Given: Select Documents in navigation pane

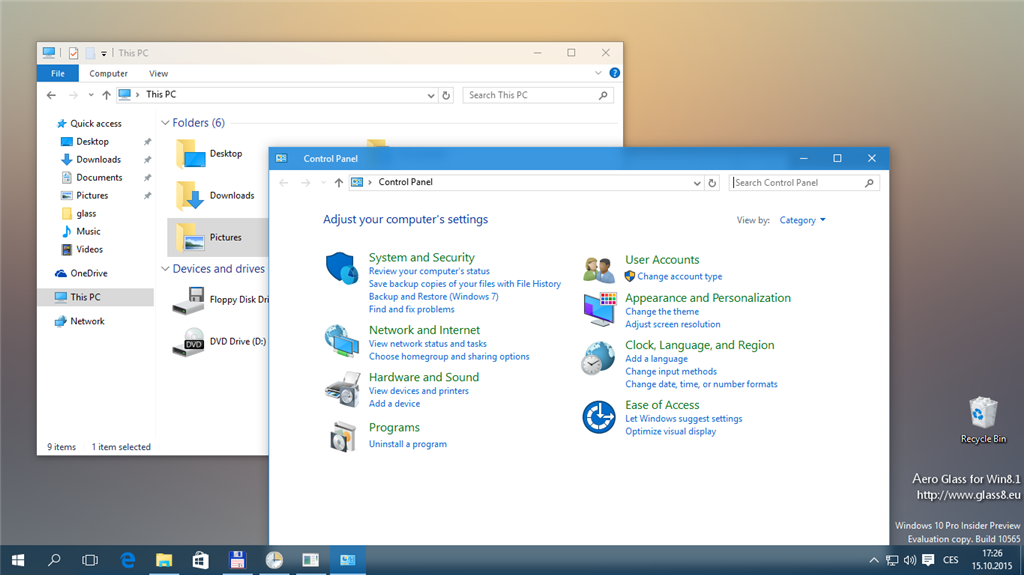Looking at the screenshot, I should [92, 177].
